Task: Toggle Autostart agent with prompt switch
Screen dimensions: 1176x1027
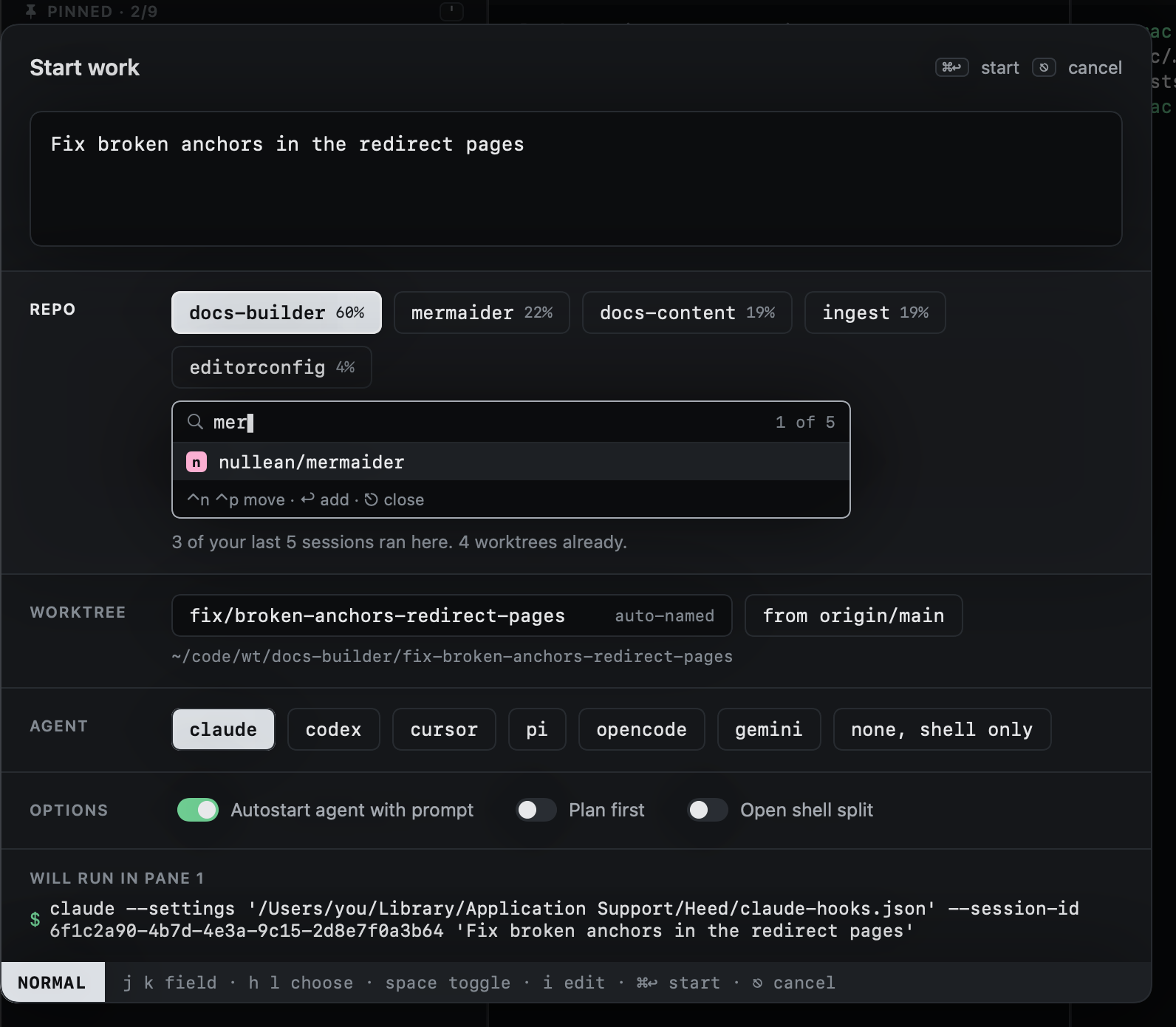Action: (198, 810)
